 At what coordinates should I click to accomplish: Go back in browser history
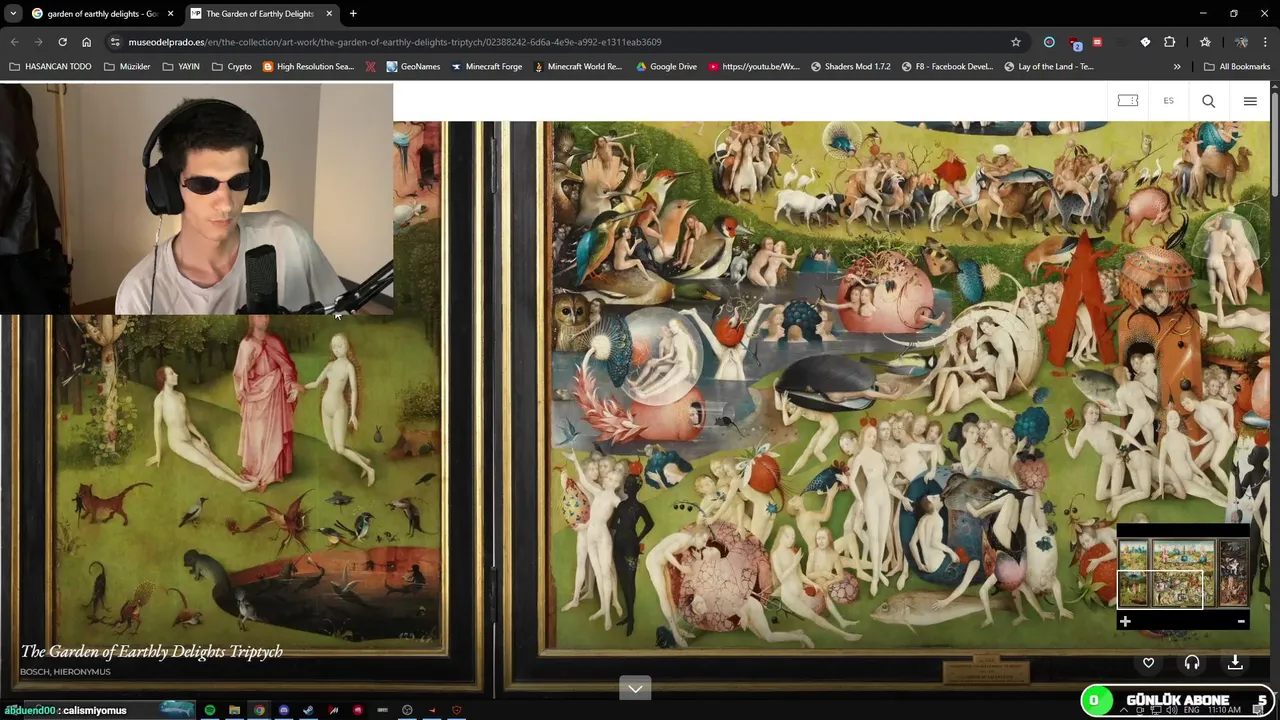pyautogui.click(x=14, y=42)
